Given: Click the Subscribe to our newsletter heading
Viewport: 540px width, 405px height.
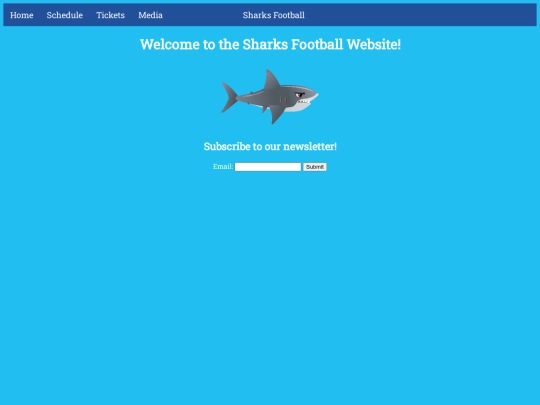Looking at the screenshot, I should pos(270,146).
